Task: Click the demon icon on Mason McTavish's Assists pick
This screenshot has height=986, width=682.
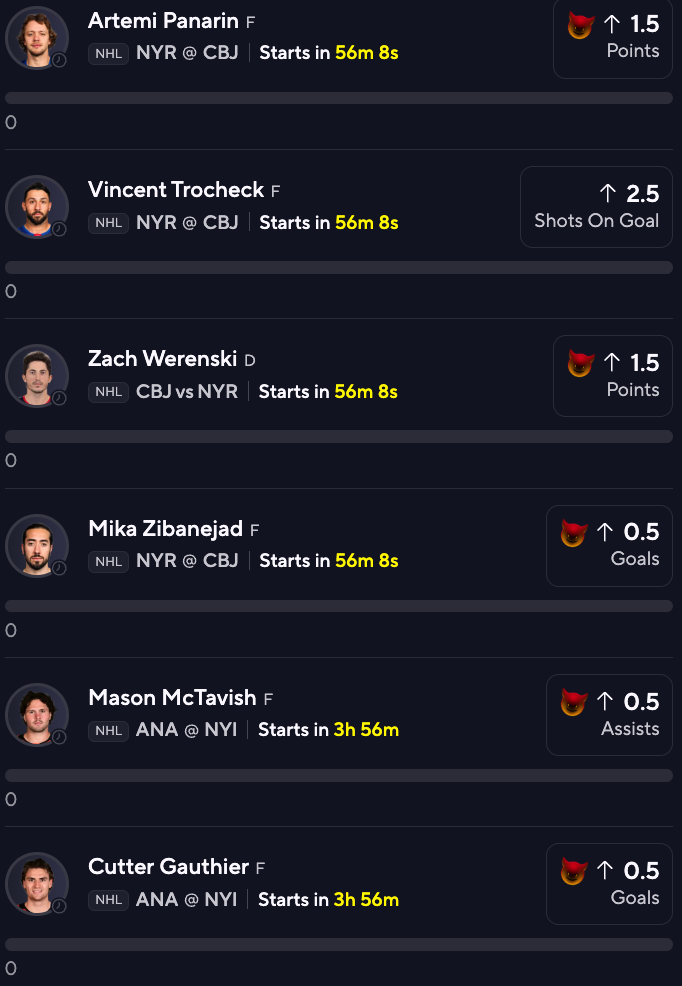Action: (x=574, y=702)
